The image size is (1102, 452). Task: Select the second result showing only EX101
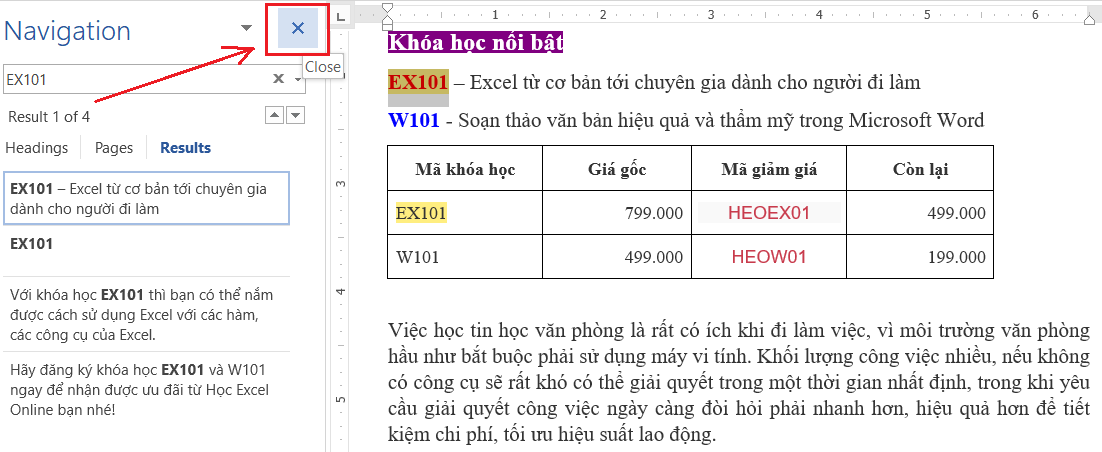click(146, 244)
